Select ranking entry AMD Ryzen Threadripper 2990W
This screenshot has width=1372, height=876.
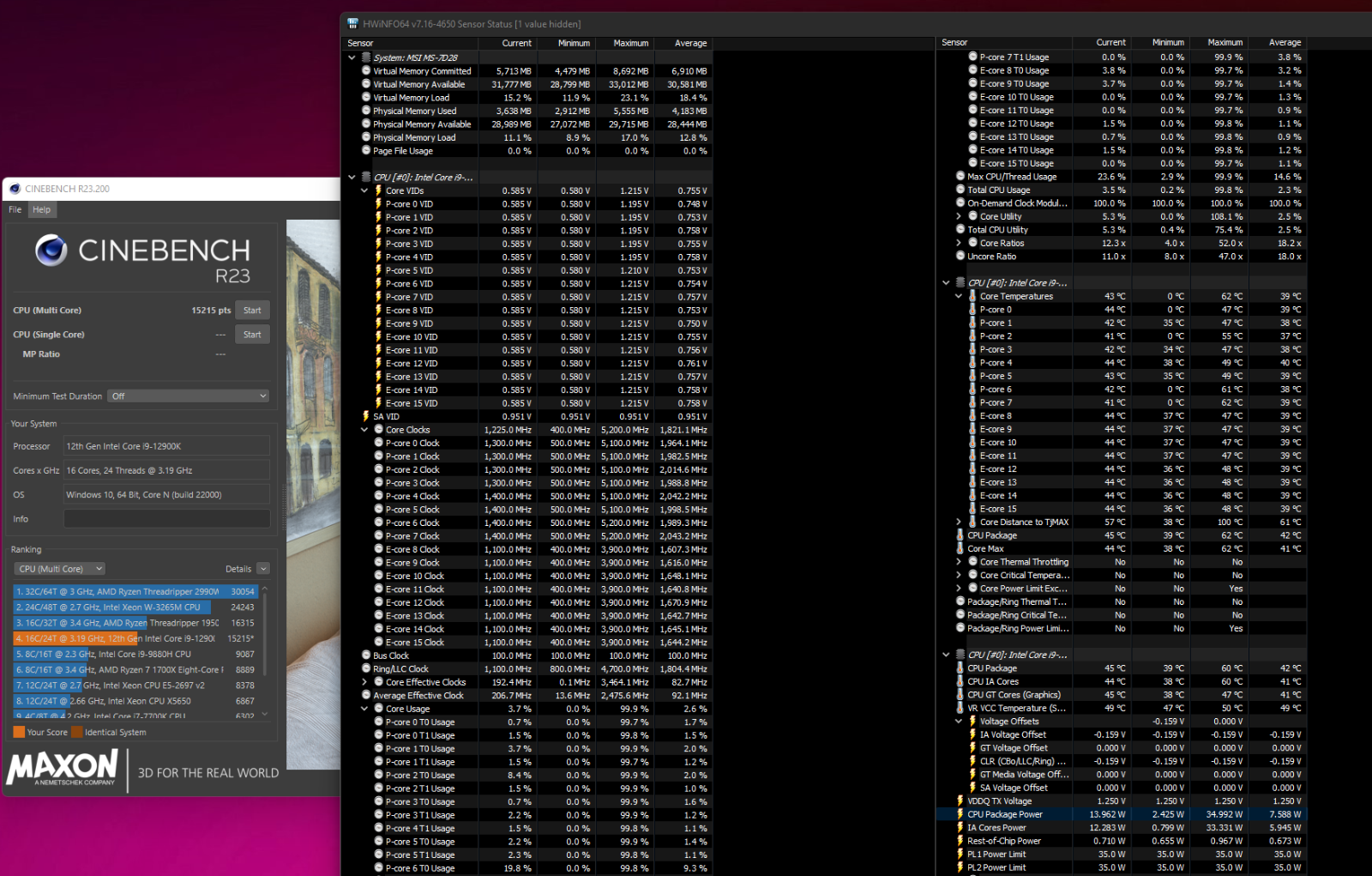(x=135, y=591)
